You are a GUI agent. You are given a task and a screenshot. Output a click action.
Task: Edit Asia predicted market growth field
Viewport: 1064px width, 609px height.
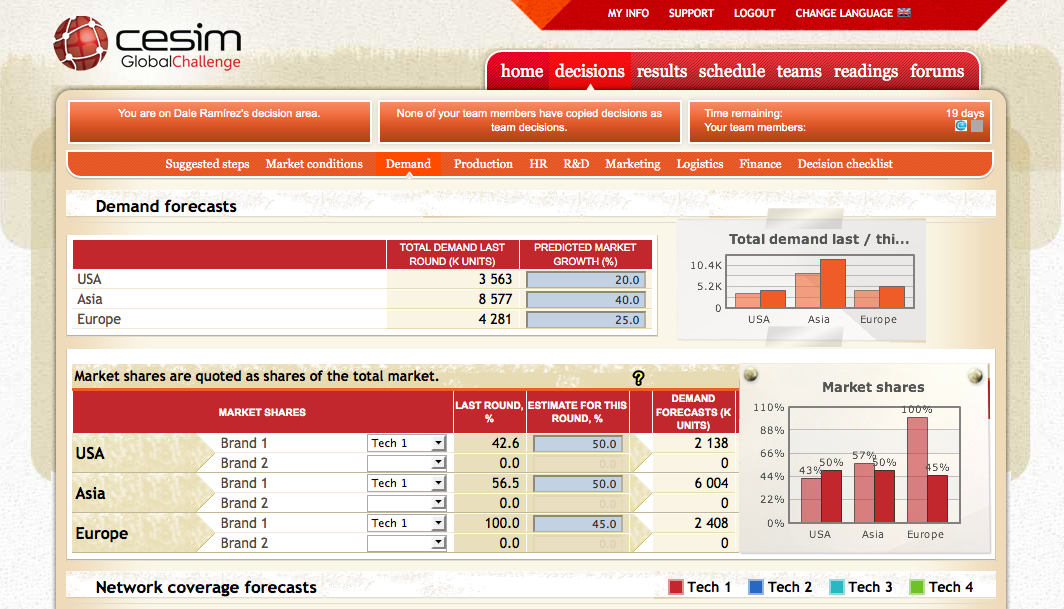(x=585, y=299)
